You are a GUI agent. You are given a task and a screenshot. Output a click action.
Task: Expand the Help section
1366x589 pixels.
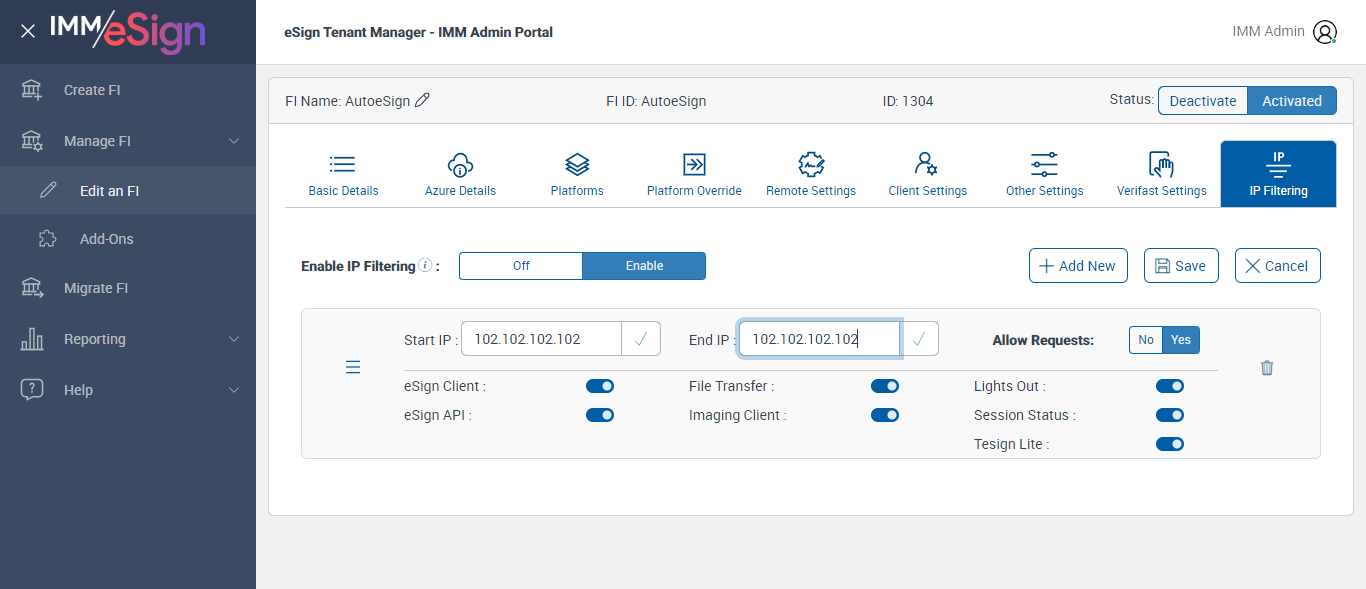[x=234, y=390]
